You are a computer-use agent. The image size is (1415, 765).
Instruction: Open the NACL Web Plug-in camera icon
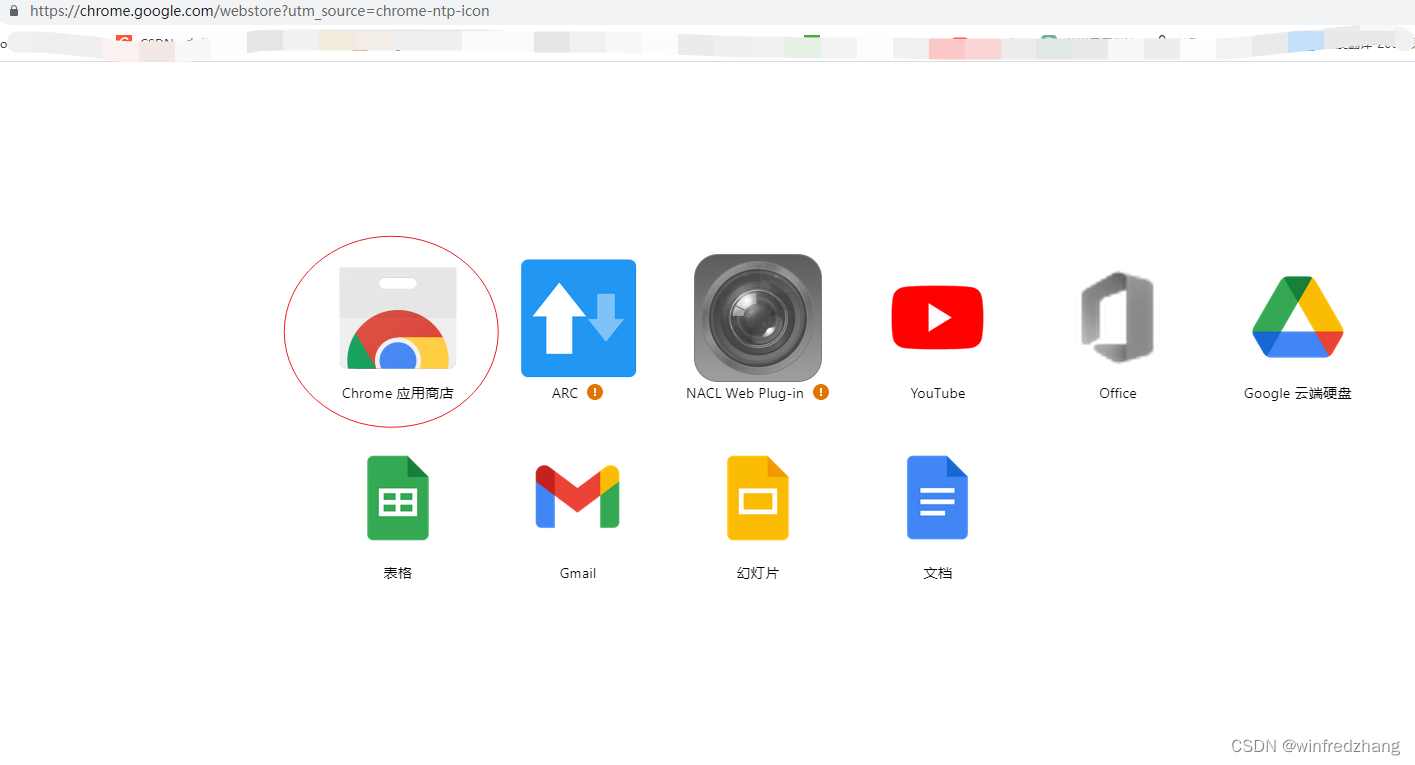758,318
